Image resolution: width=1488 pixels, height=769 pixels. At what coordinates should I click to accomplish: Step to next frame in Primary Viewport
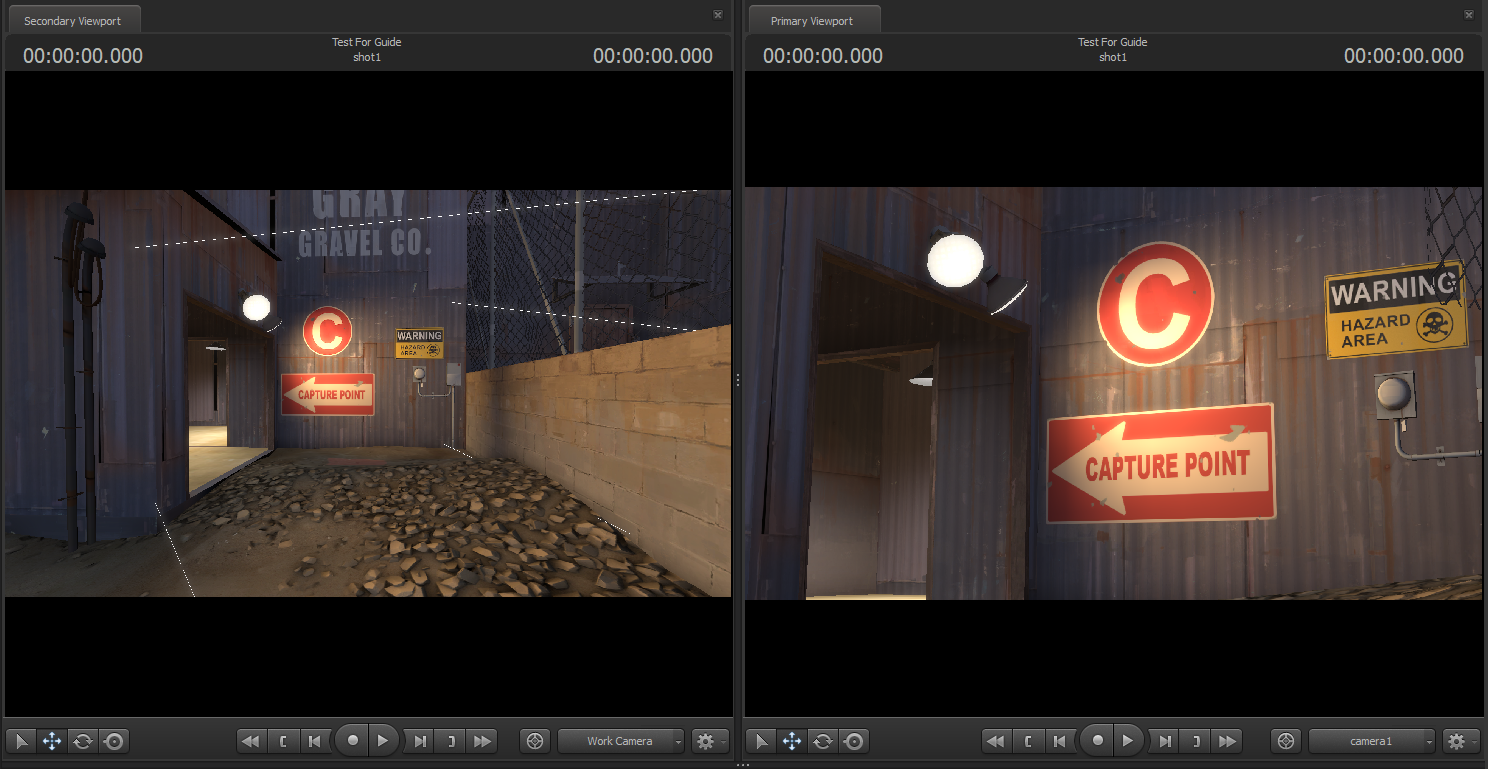pos(1165,741)
